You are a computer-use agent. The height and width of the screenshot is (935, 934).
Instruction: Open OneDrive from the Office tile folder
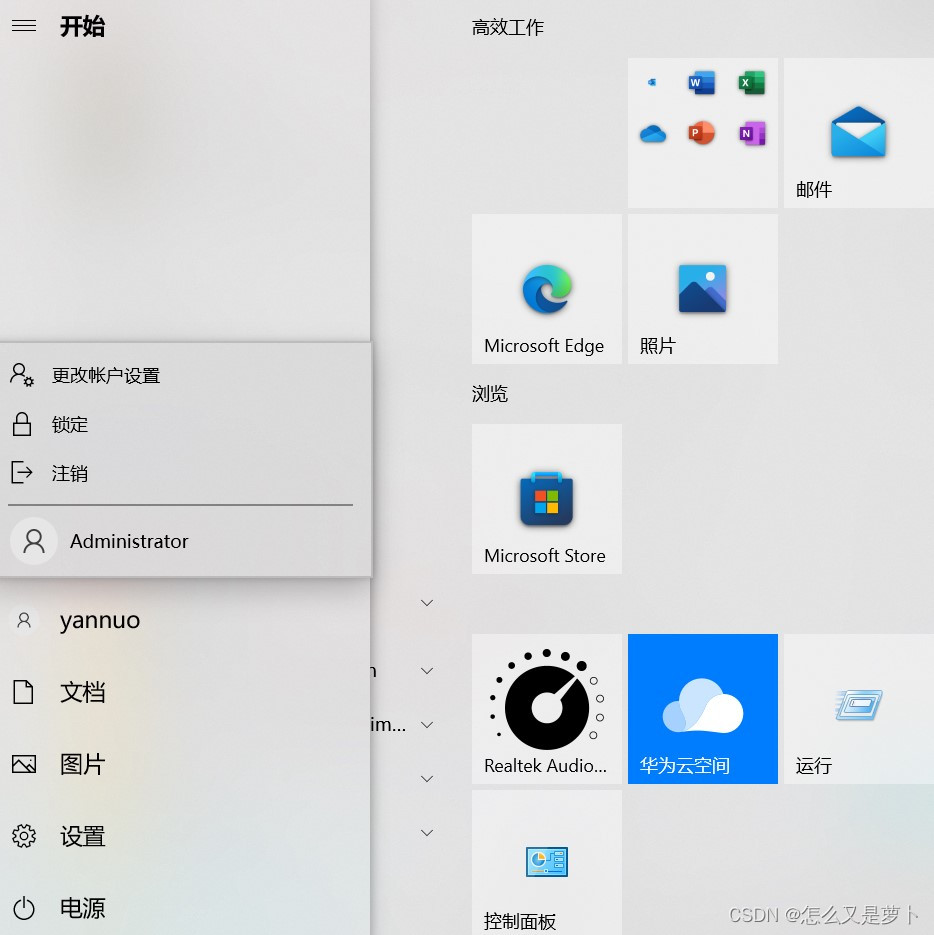[x=652, y=134]
